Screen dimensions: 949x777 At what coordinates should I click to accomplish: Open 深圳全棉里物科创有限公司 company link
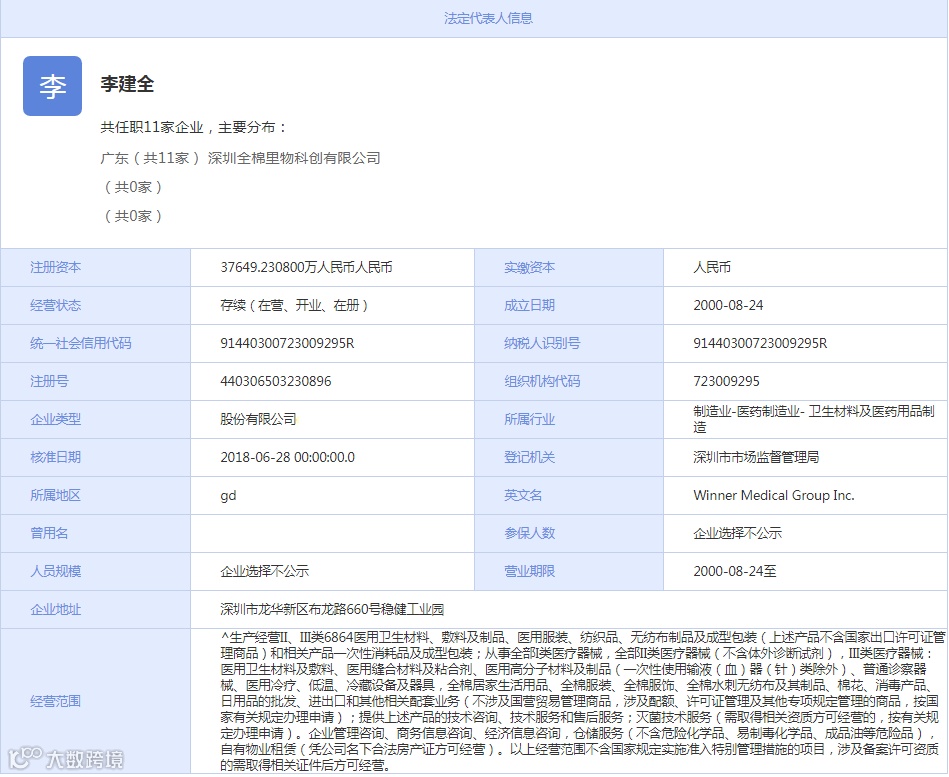point(294,158)
